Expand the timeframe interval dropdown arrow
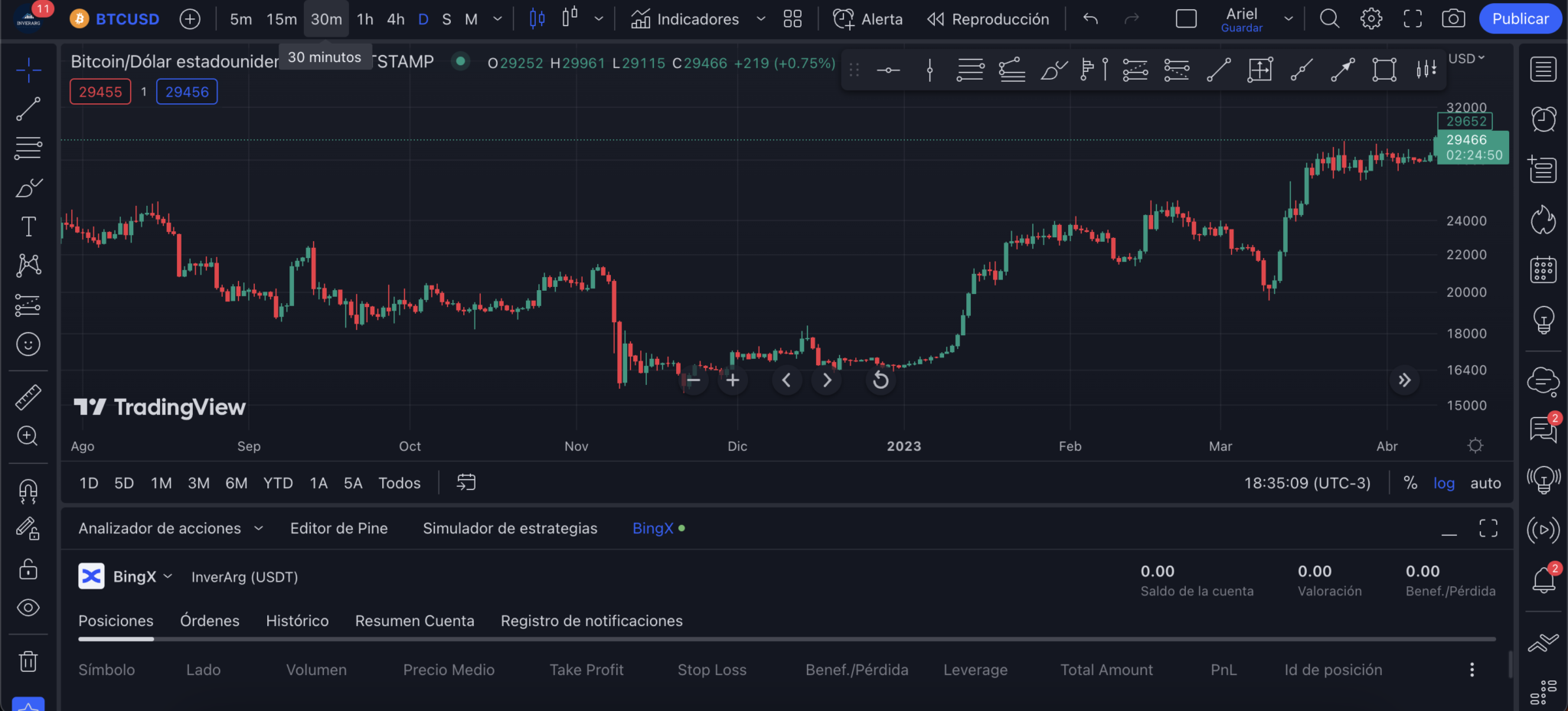This screenshot has height=711, width=1568. 498,19
